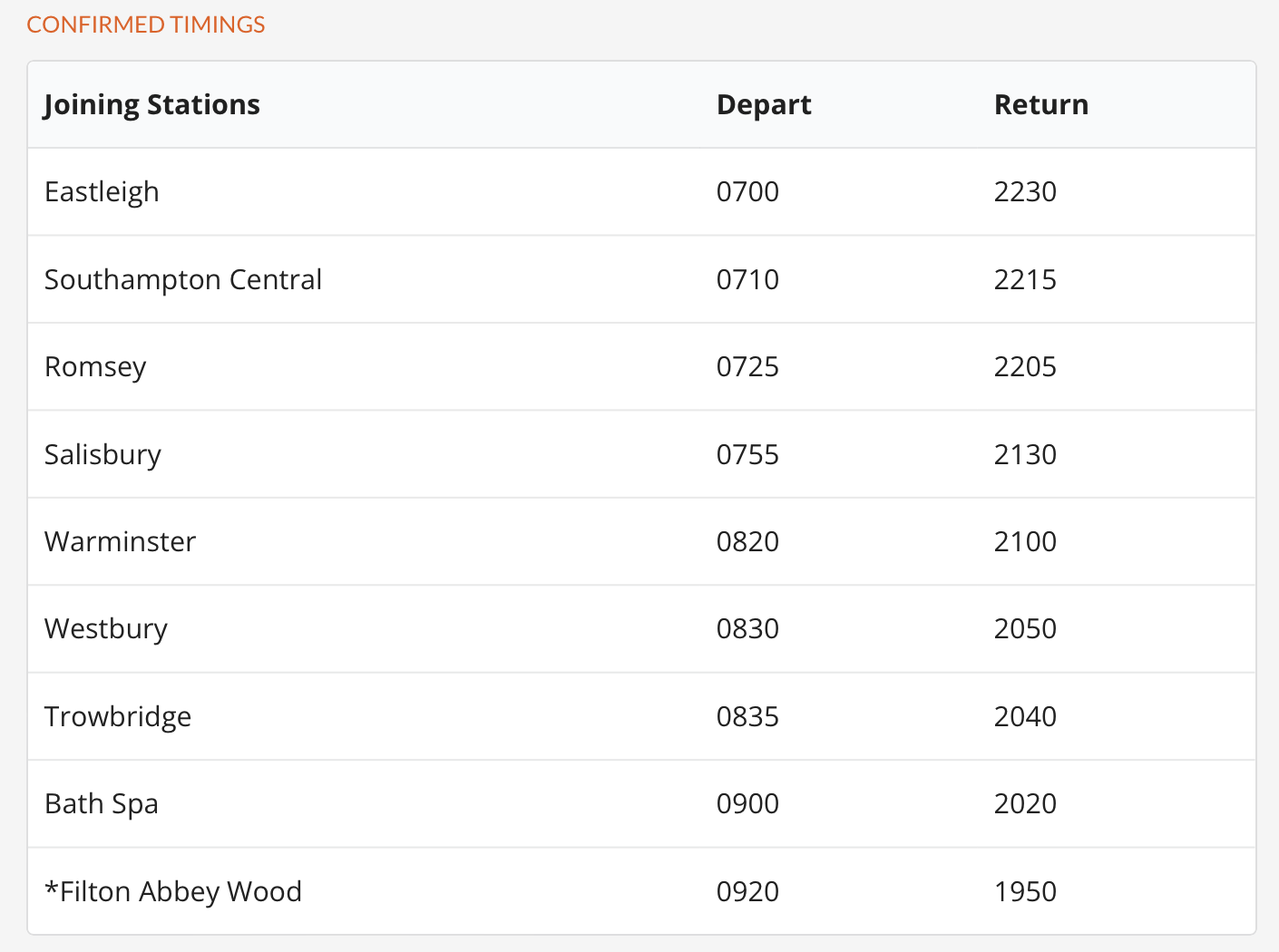Click the Depart column header
1279x952 pixels.
pyautogui.click(x=764, y=105)
